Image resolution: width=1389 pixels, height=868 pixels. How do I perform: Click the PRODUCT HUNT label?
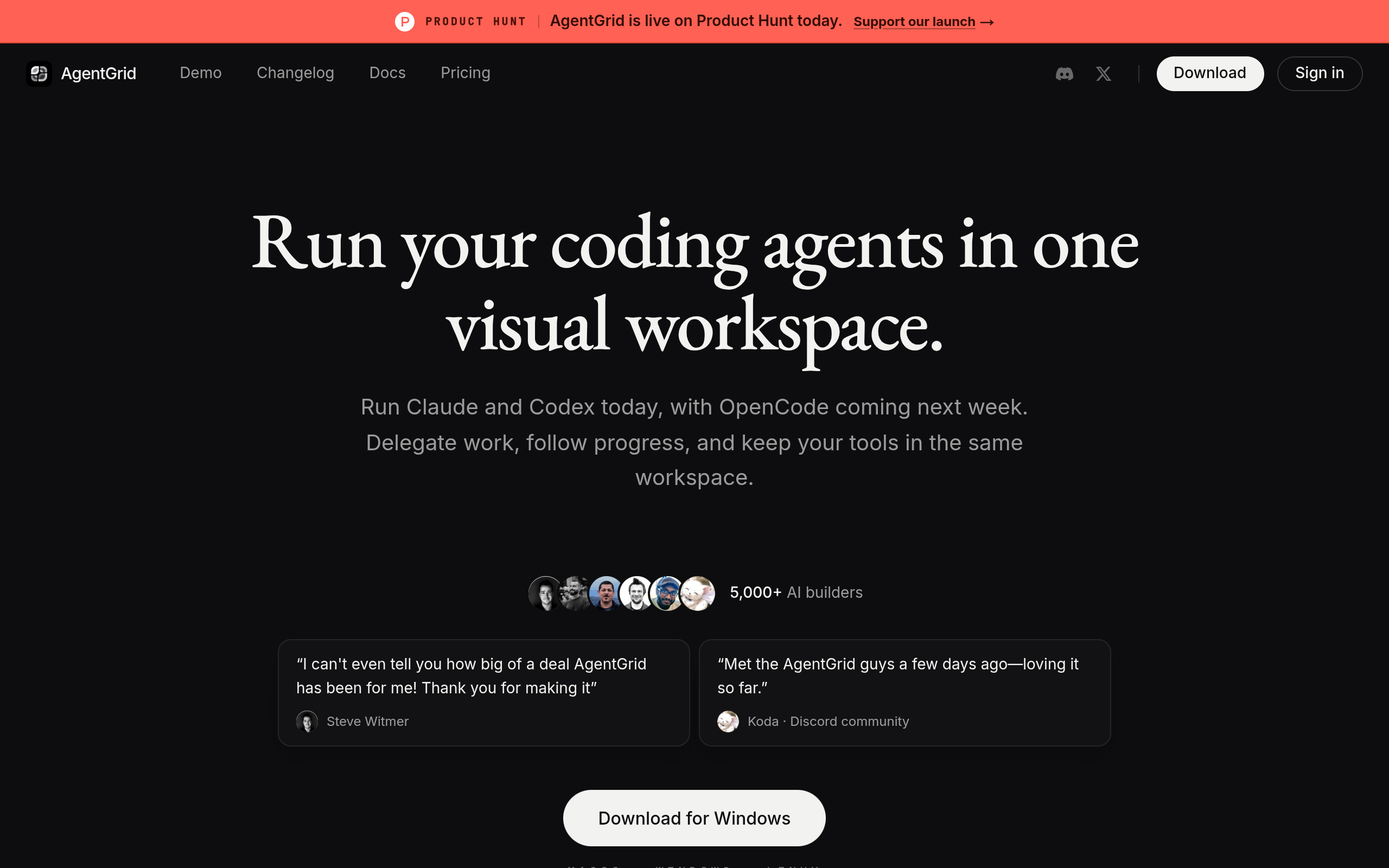pos(475,22)
